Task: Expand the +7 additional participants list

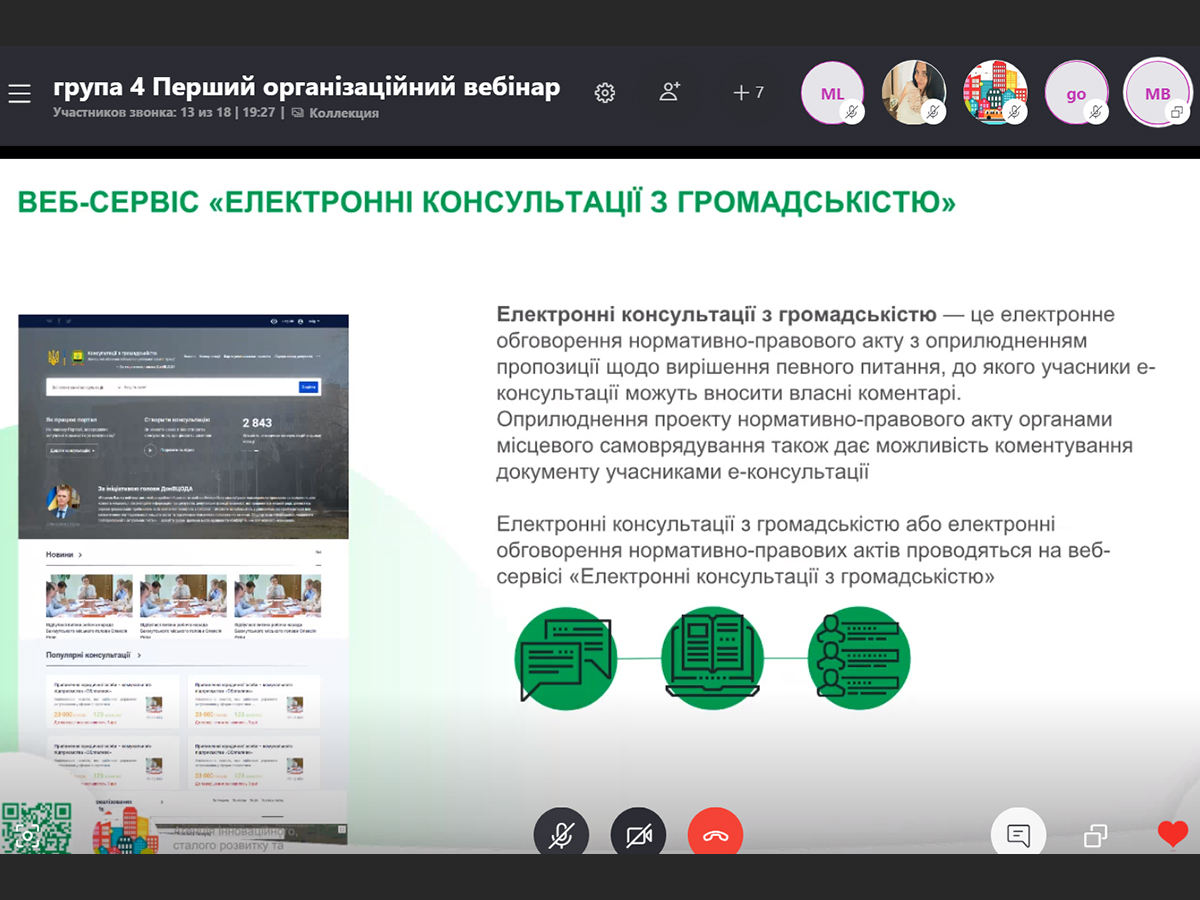Action: click(x=748, y=93)
